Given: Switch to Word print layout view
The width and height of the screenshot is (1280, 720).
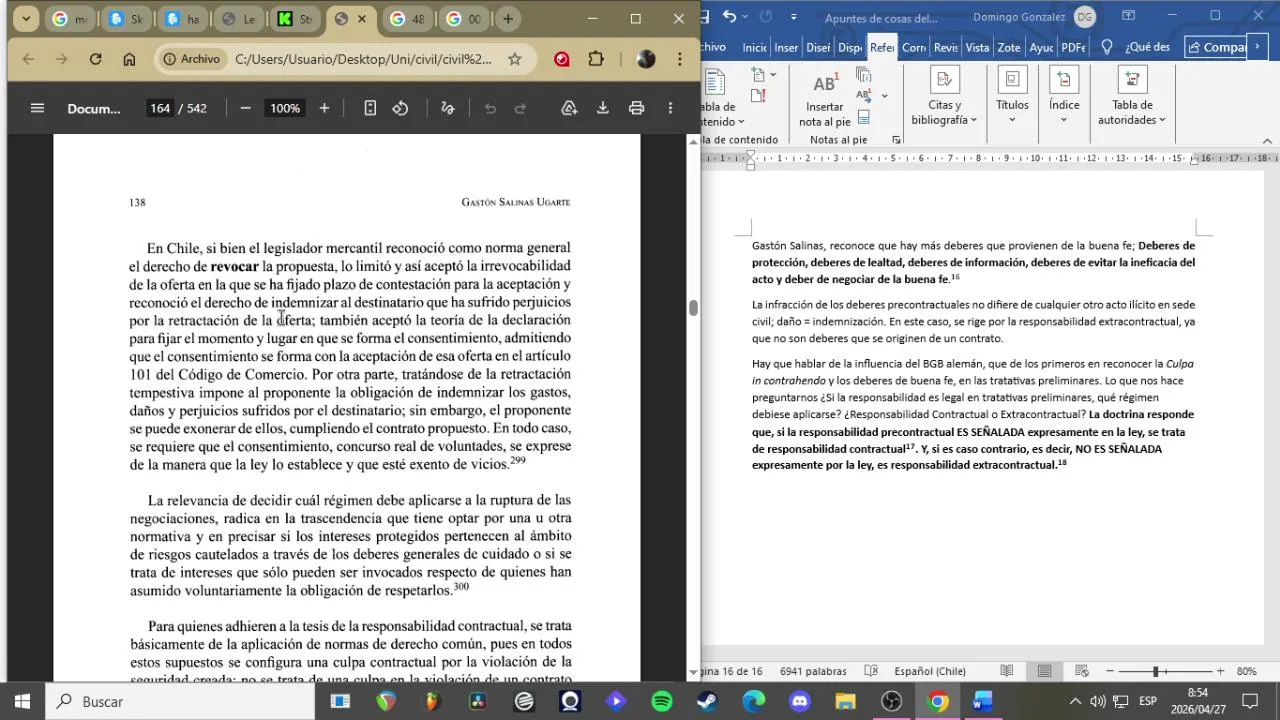Looking at the screenshot, I should pyautogui.click(x=1044, y=671).
